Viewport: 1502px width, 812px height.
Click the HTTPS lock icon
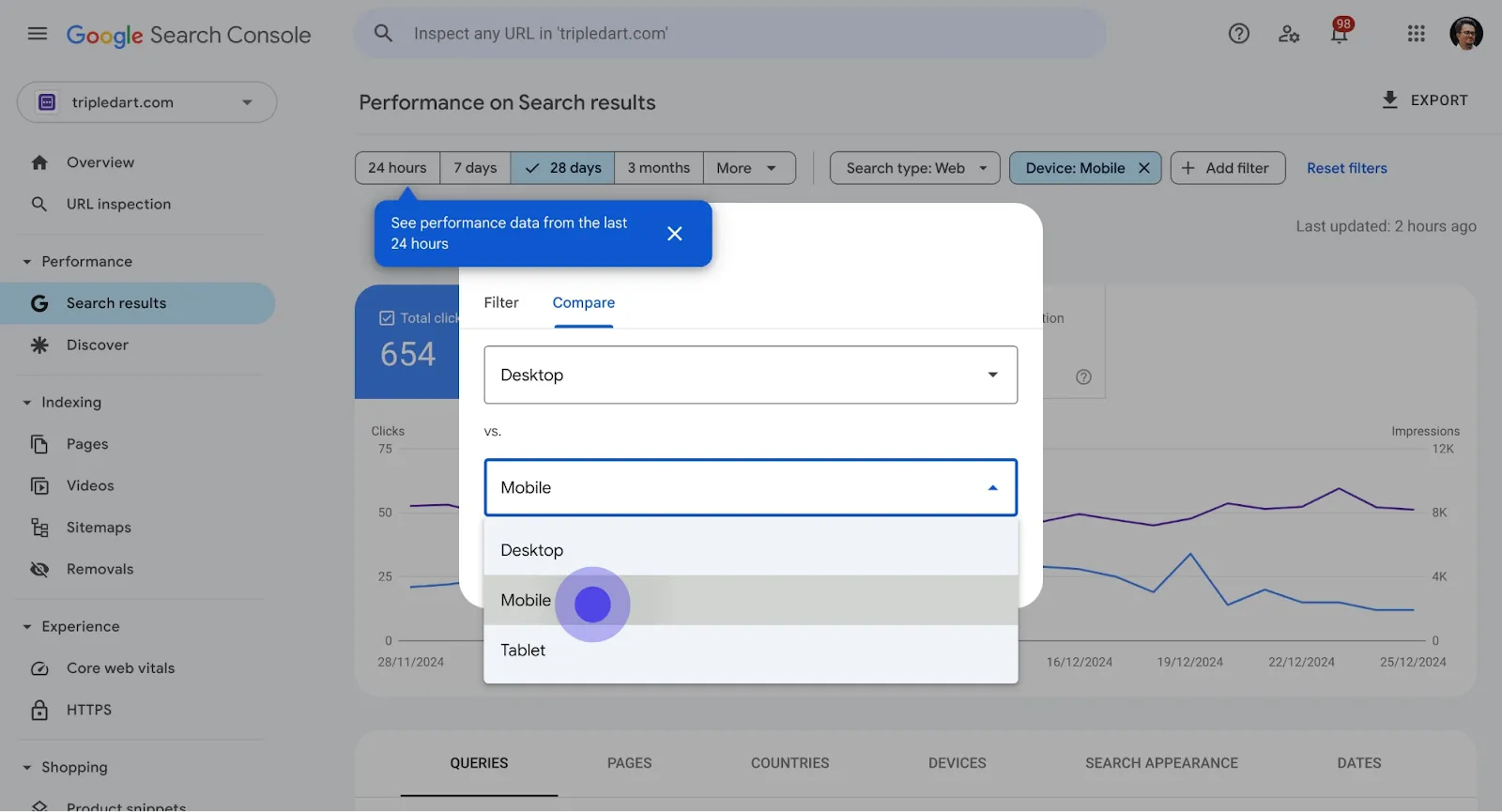[39, 710]
